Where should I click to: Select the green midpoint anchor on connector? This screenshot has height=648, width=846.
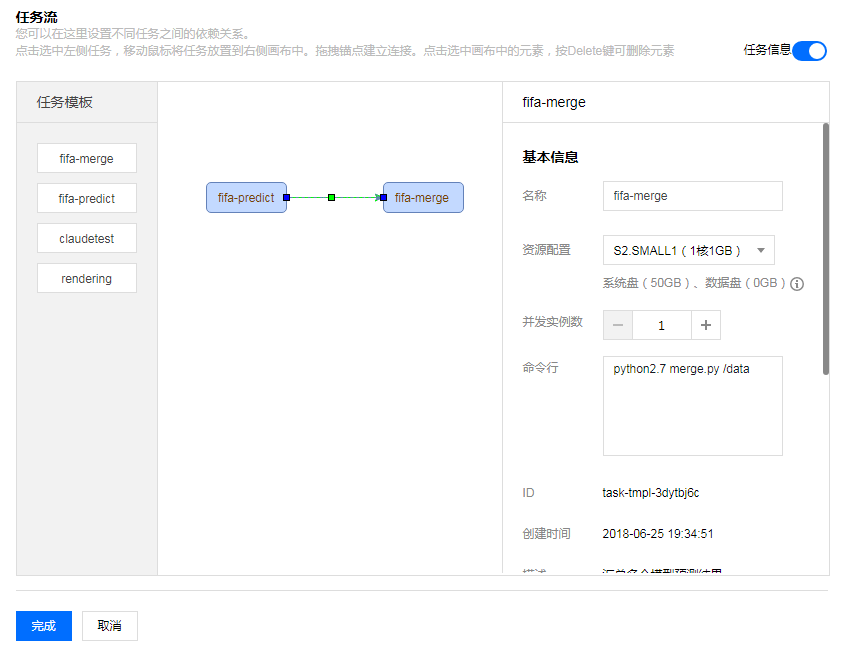click(x=331, y=197)
